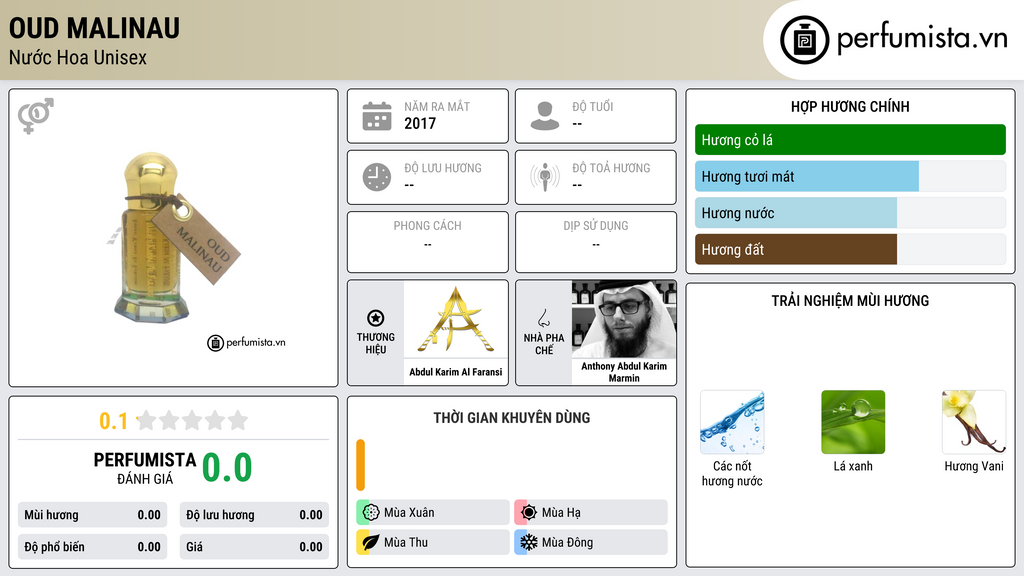Click the PHONG CÁCH style box
The width and height of the screenshot is (1024, 576).
coord(428,242)
